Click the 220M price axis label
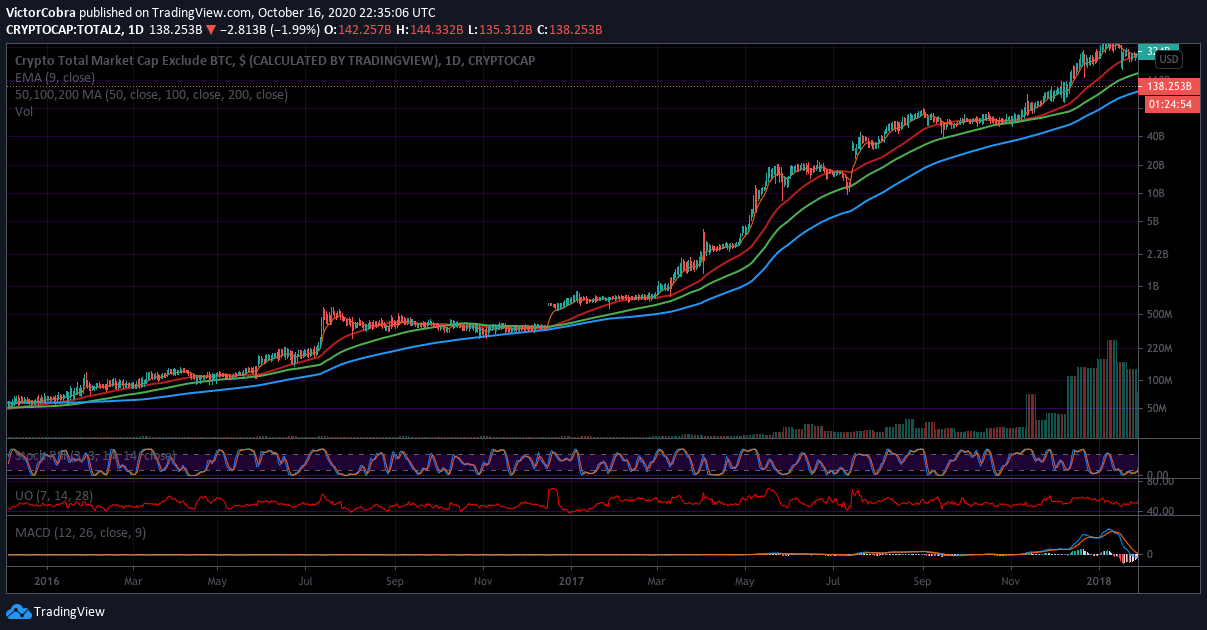The image size is (1207, 630). (x=1160, y=348)
